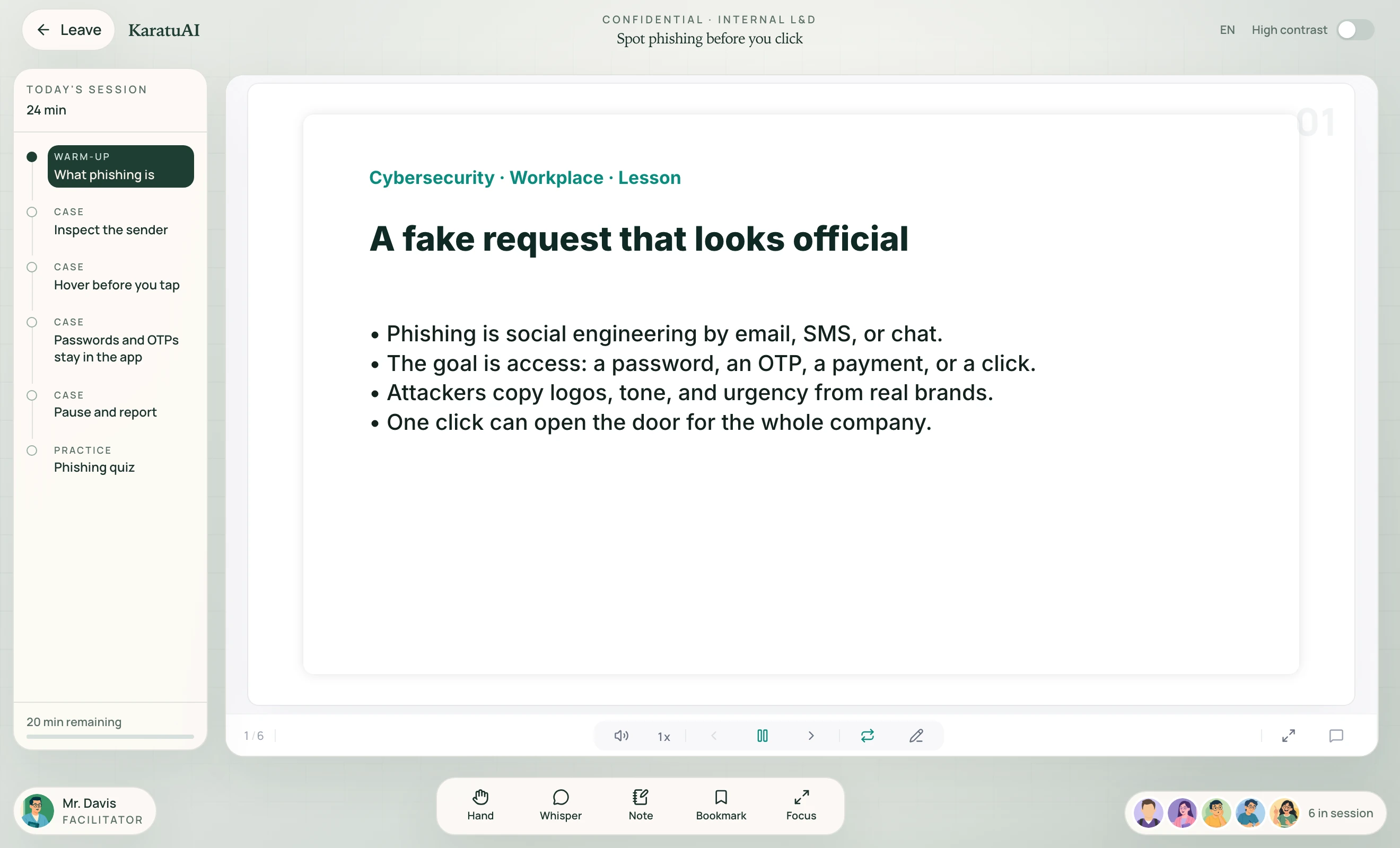Click the bullet 'One click can open the door'
The width and height of the screenshot is (1400, 848).
[x=651, y=422]
